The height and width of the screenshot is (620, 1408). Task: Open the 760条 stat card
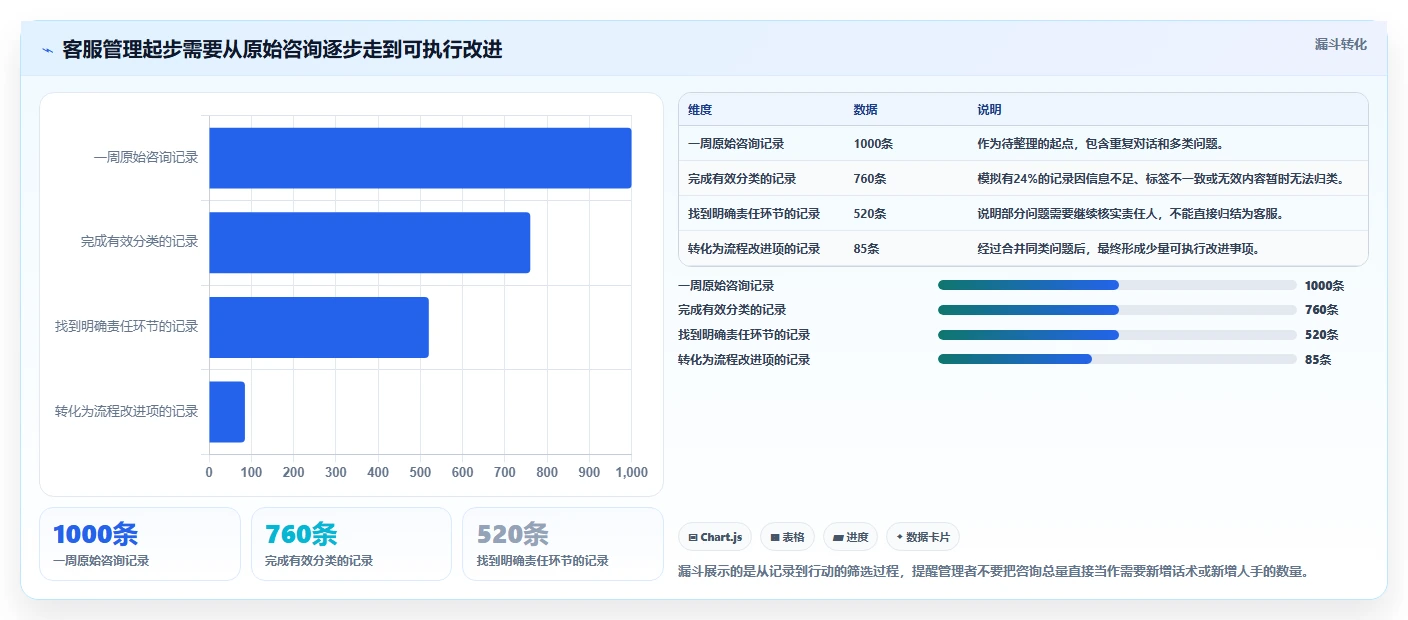point(352,544)
